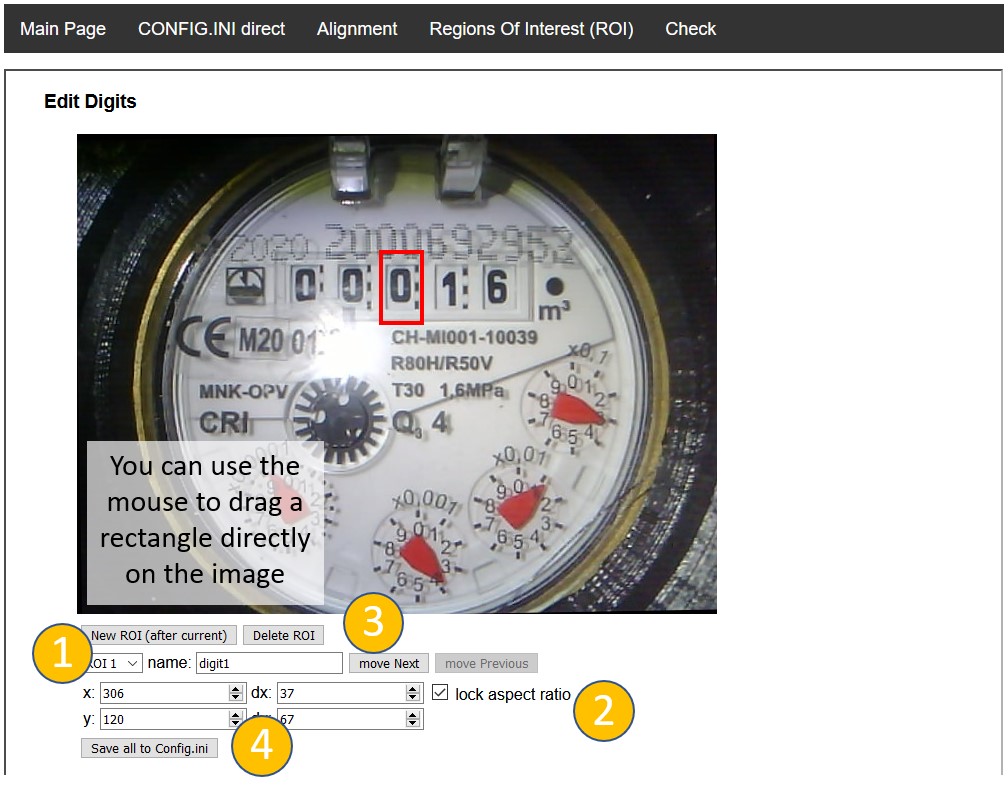This screenshot has height=790, width=1008.
Task: Click the ROI name field containing digit1
Action: click(x=269, y=664)
